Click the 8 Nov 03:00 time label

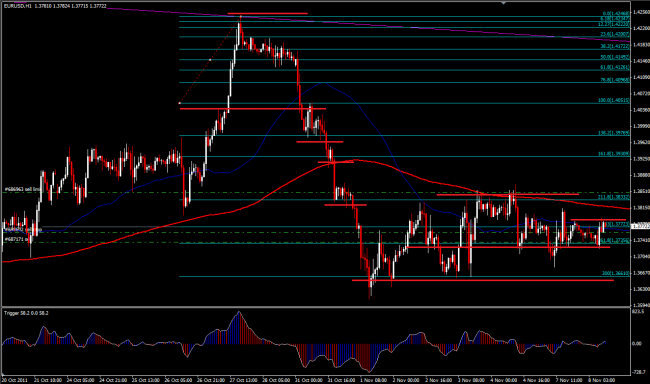(x=601, y=380)
